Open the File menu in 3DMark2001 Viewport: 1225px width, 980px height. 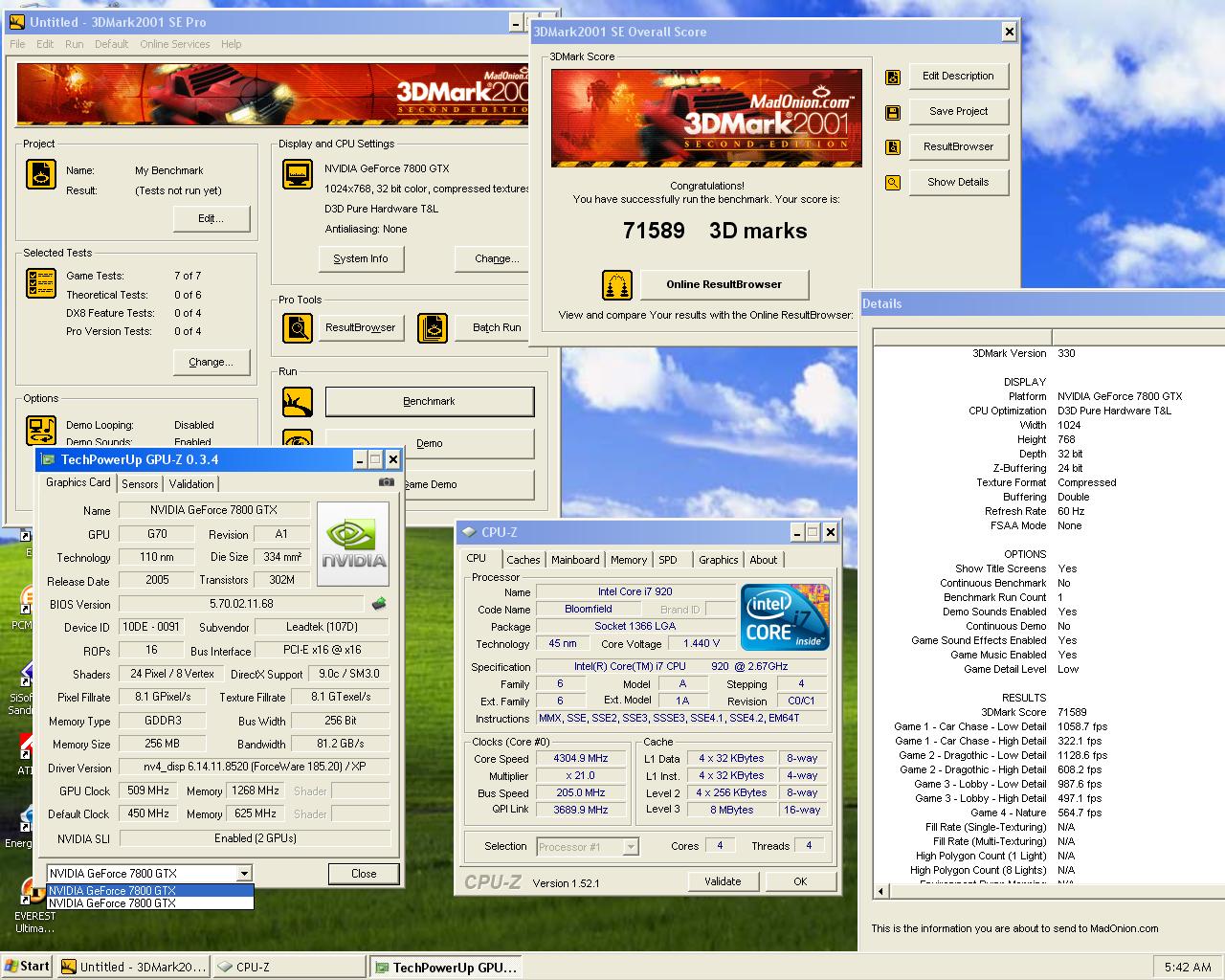coord(17,44)
